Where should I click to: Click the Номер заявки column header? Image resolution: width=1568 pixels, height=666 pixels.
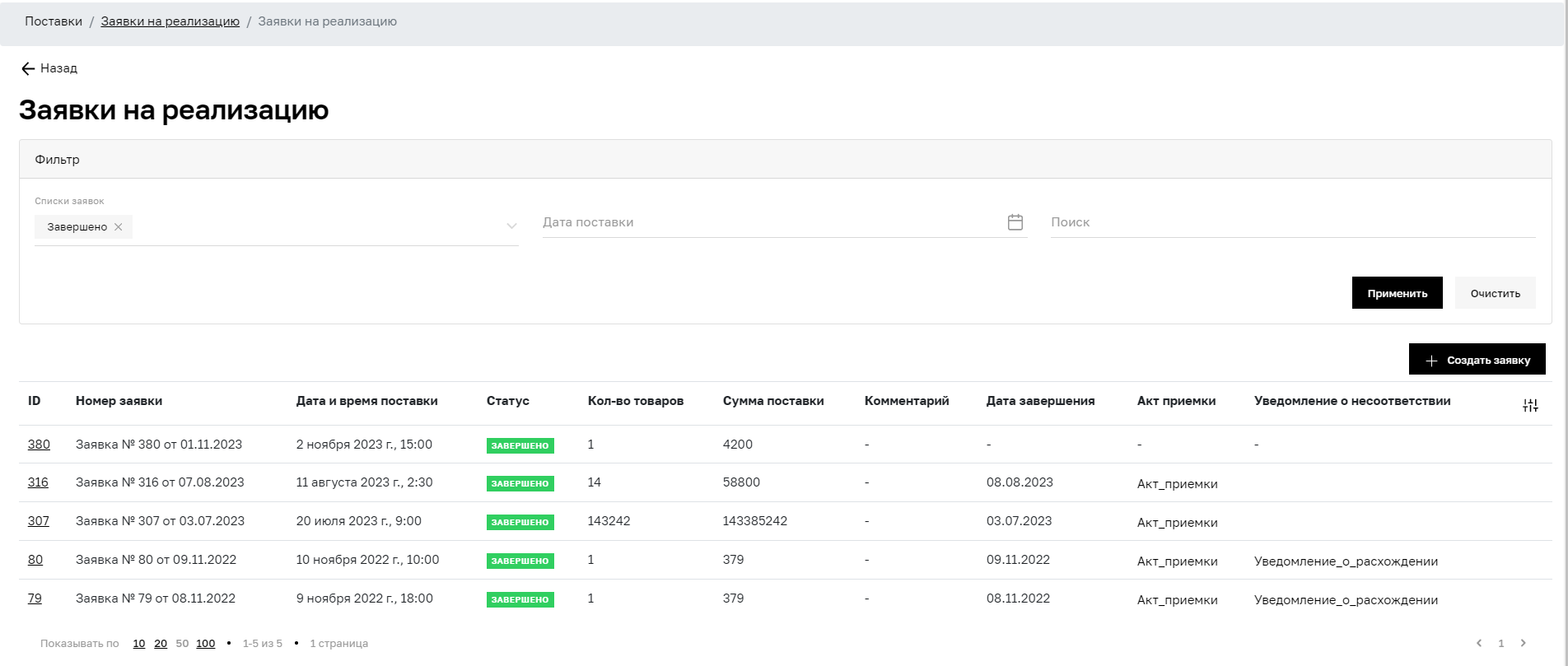(119, 401)
